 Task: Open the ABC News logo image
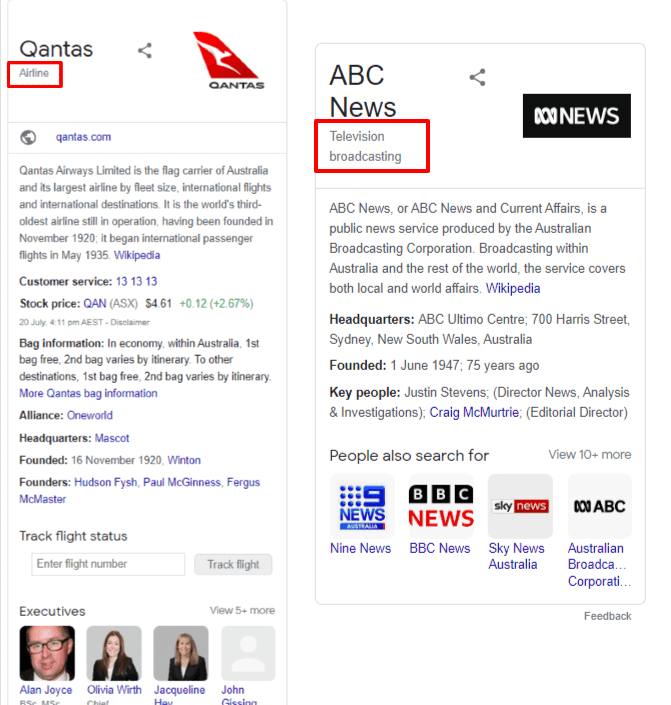pyautogui.click(x=577, y=116)
